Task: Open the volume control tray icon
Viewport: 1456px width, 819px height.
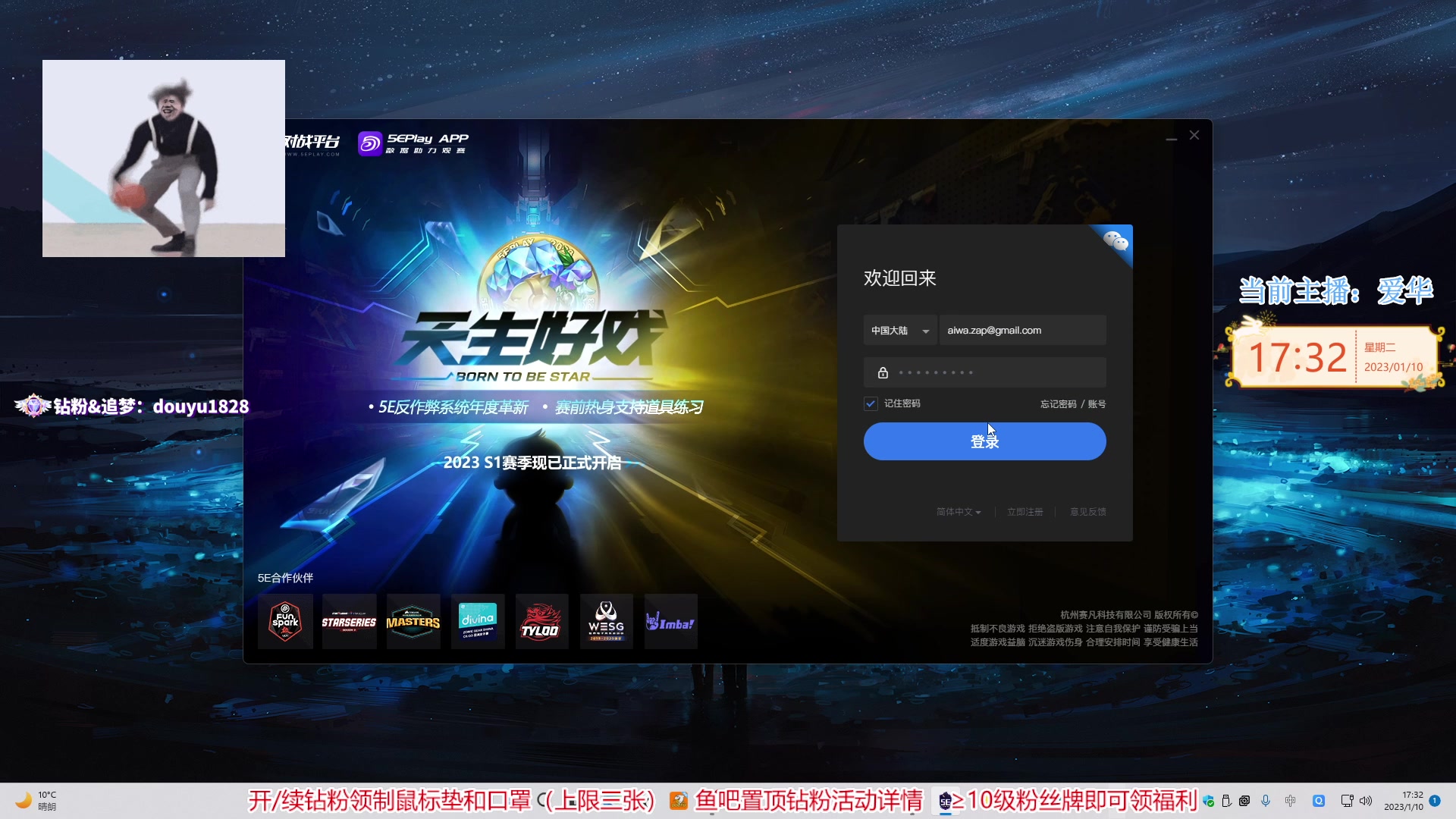Action: point(1366,801)
